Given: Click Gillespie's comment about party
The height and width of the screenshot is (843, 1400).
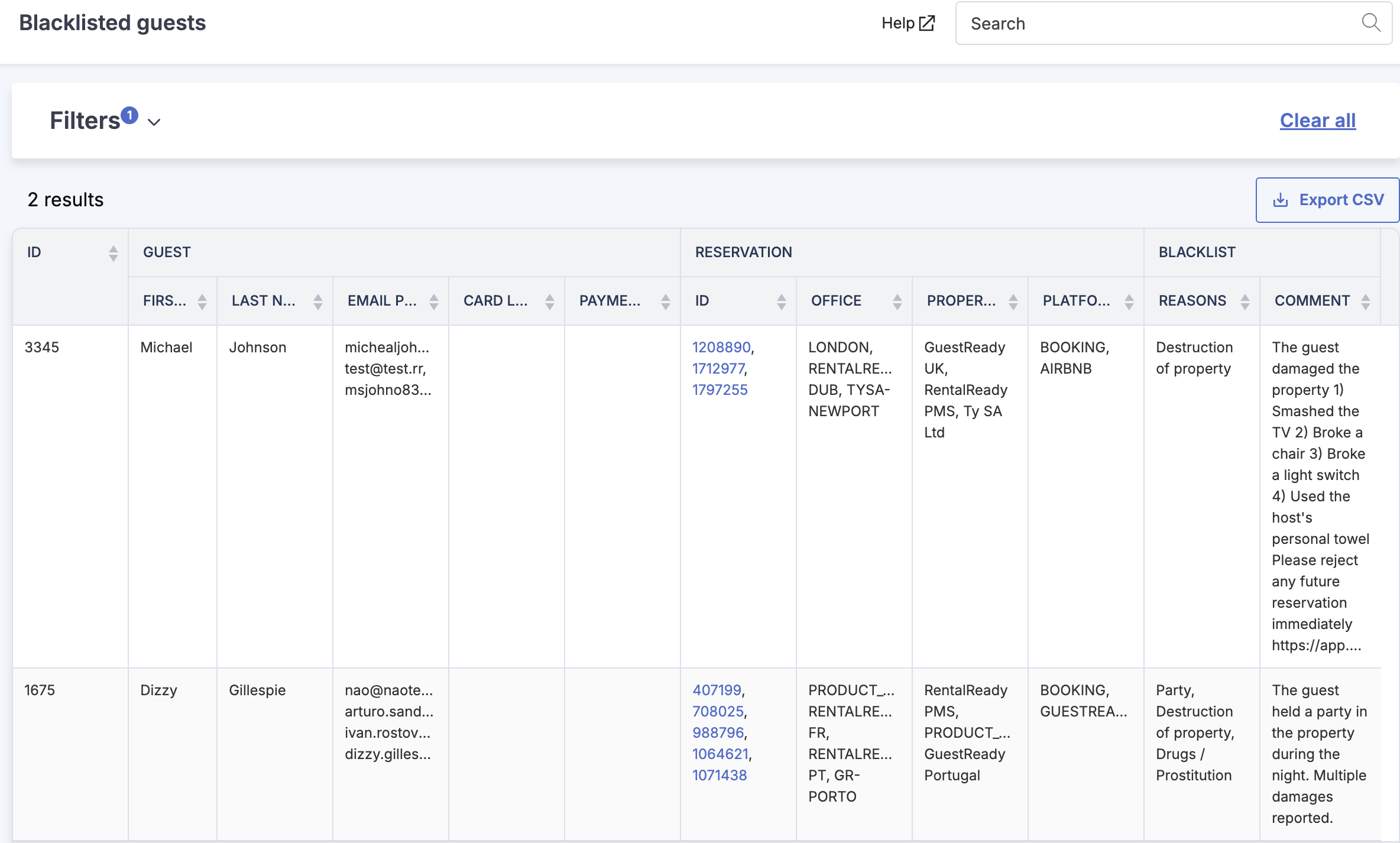Looking at the screenshot, I should tap(1319, 754).
